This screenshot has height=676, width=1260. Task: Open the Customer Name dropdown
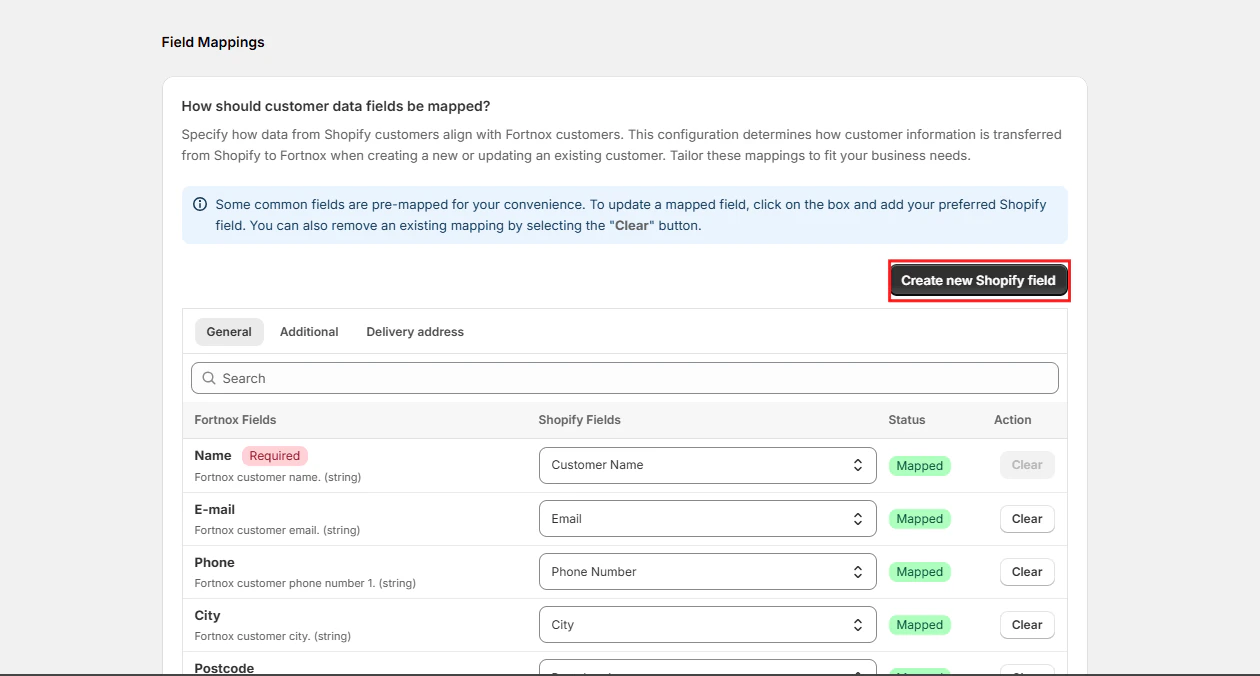[x=708, y=465]
